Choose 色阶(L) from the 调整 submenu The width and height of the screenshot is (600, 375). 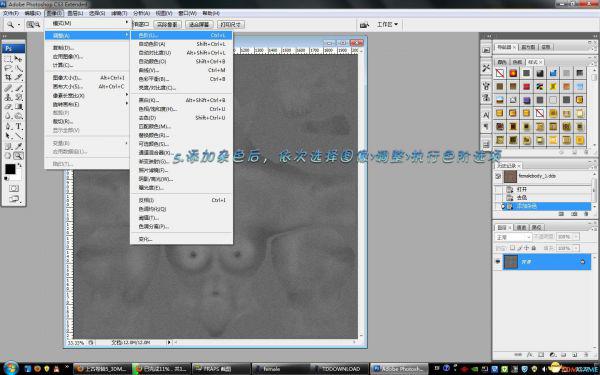(181, 35)
